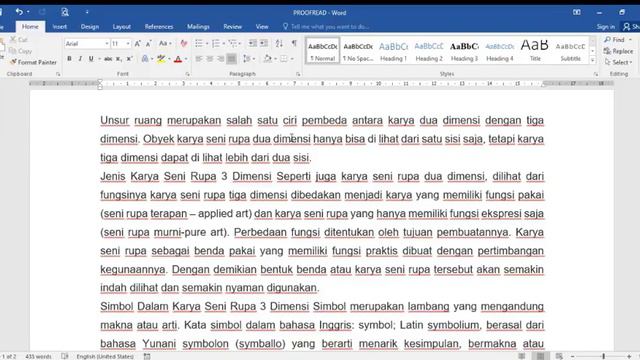Click the Copy command
The height and width of the screenshot is (360, 640).
[20, 51]
